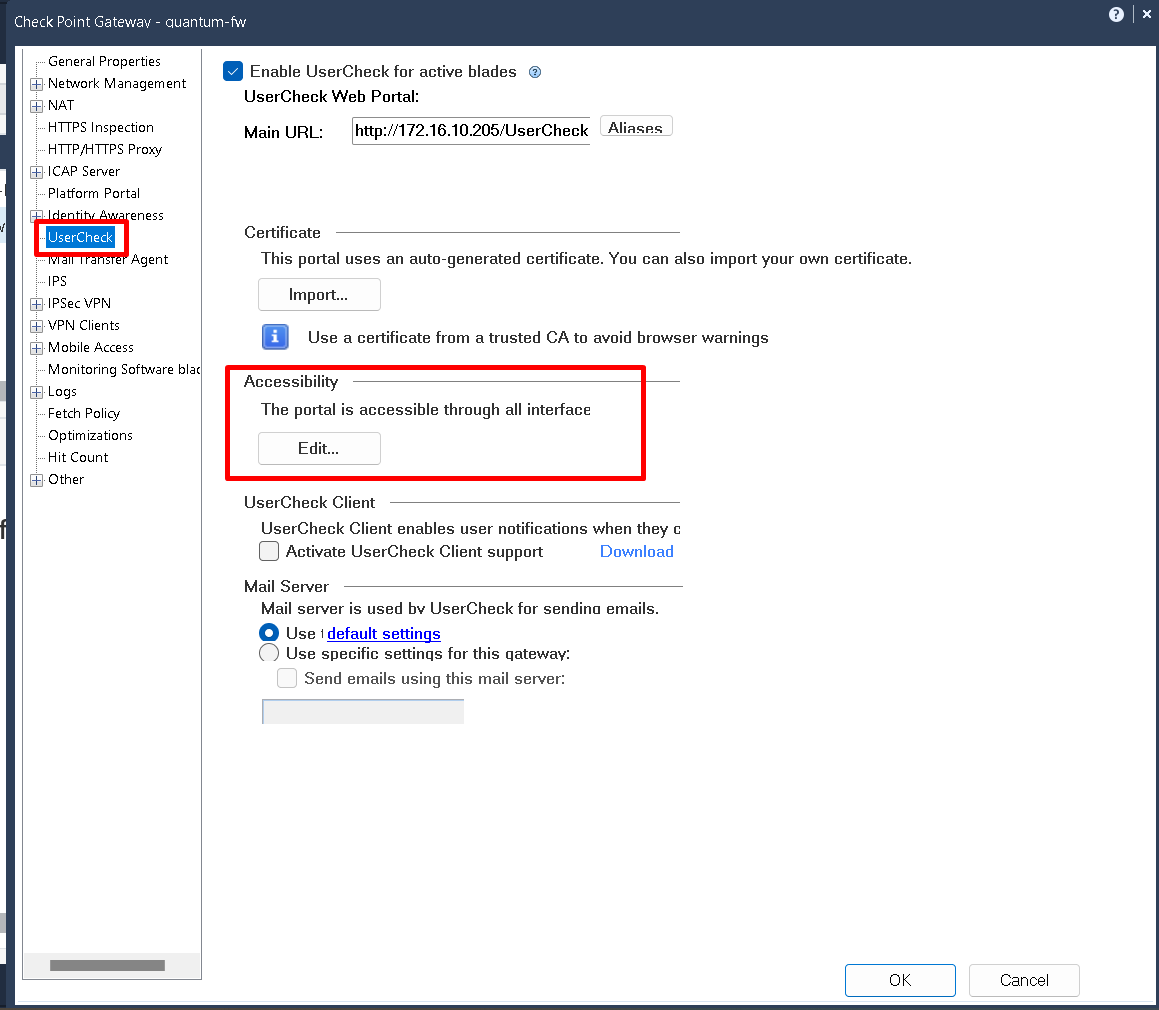Viewport: 1159px width, 1010px height.
Task: Click the help question mark icon in title bar
Action: pyautogui.click(x=1116, y=15)
